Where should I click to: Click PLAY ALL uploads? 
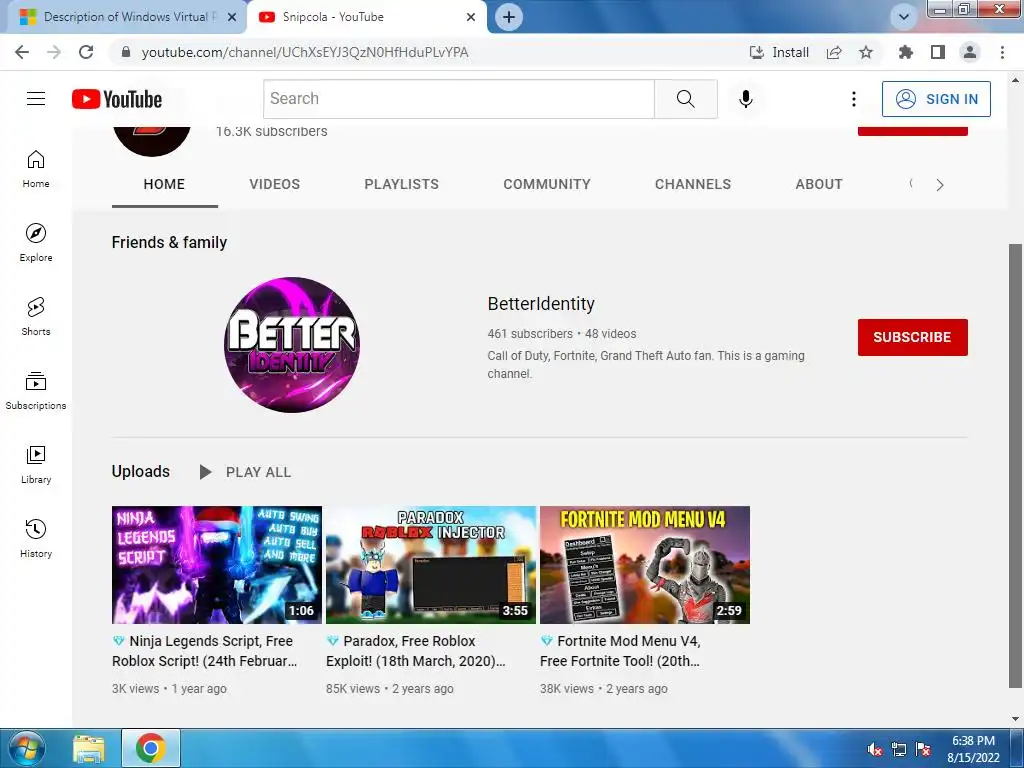click(246, 472)
